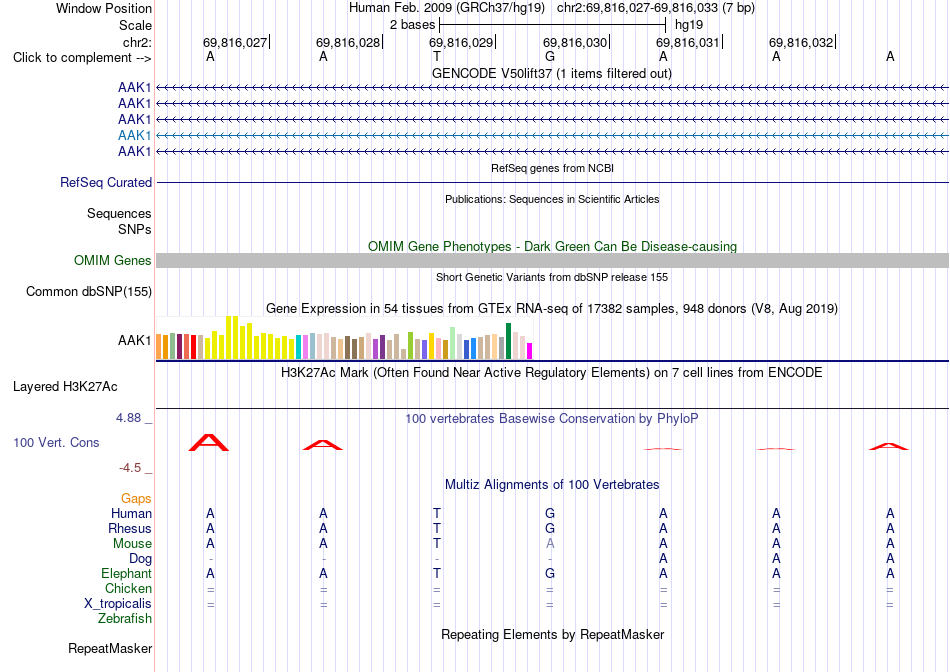This screenshot has height=672, width=950.
Task: Click the X_tropicalis species label
Action: pos(118,604)
